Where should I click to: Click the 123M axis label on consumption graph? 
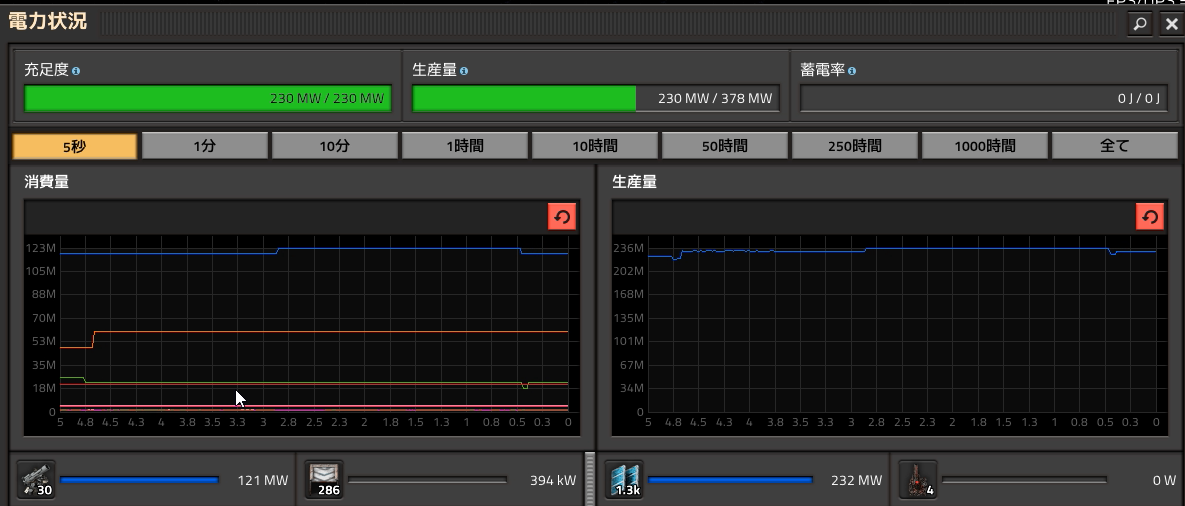tap(40, 248)
